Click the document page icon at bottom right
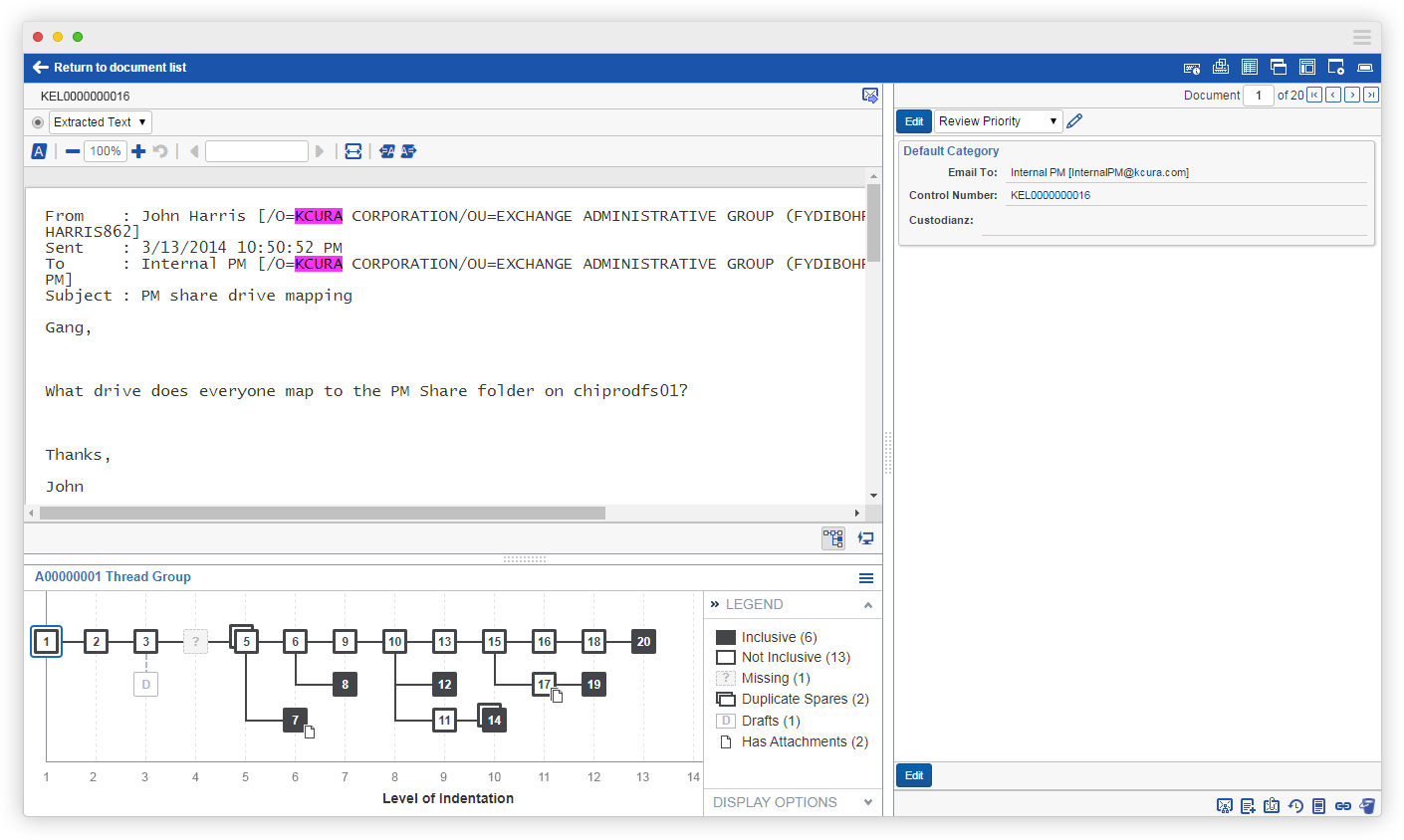 [x=1318, y=806]
